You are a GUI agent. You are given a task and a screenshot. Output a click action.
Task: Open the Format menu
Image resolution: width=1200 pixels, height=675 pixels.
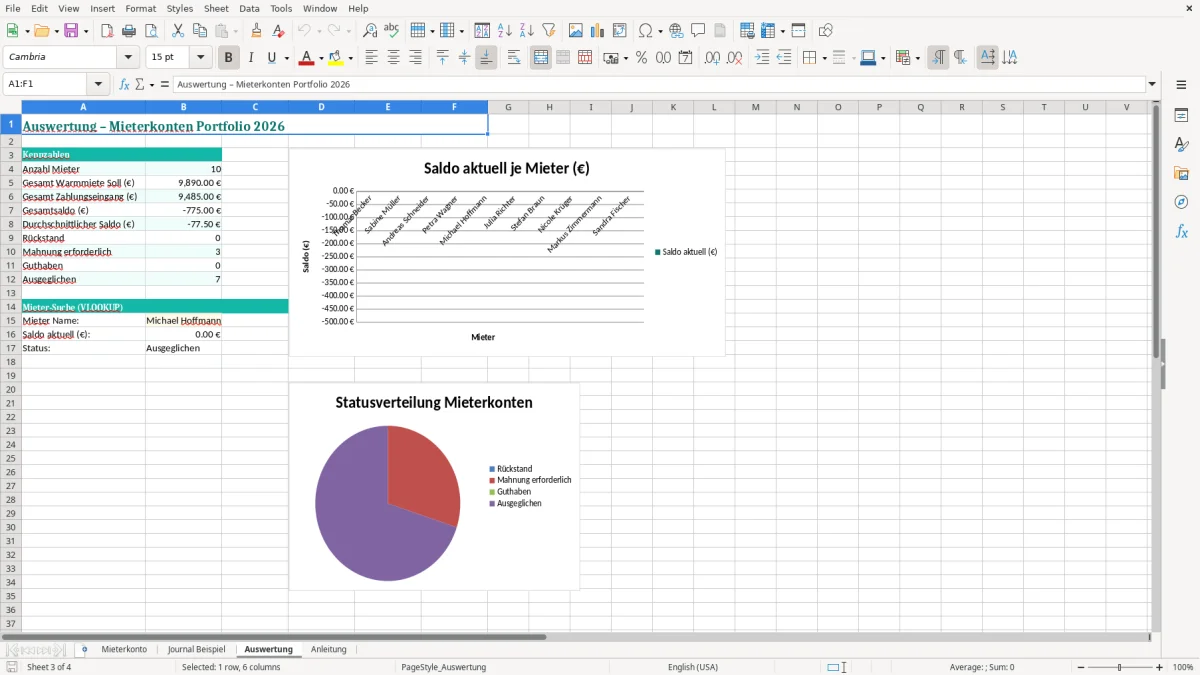point(141,8)
